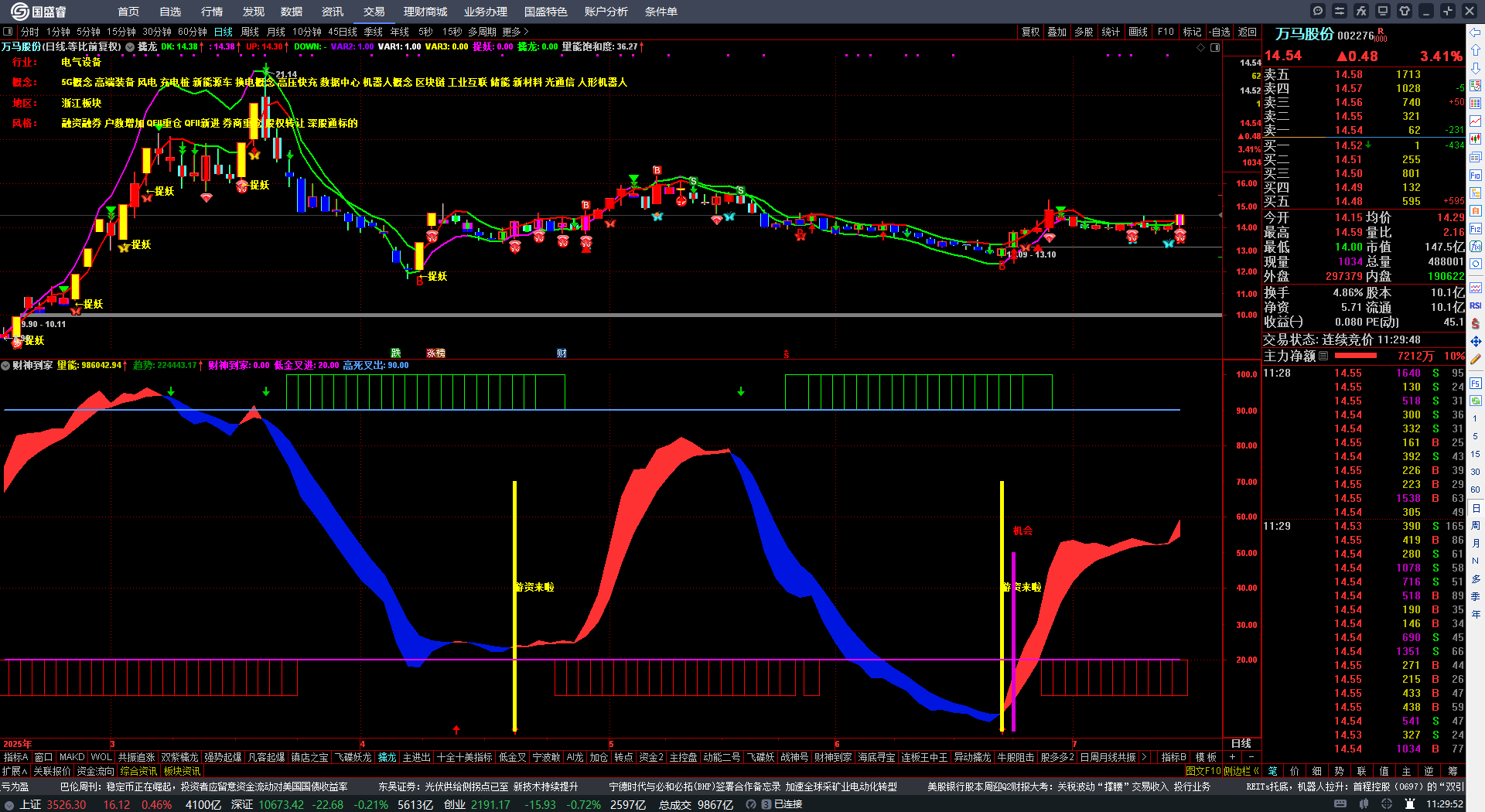Click the keyboard icon in status bar
The image size is (1485, 812).
coord(1340,804)
